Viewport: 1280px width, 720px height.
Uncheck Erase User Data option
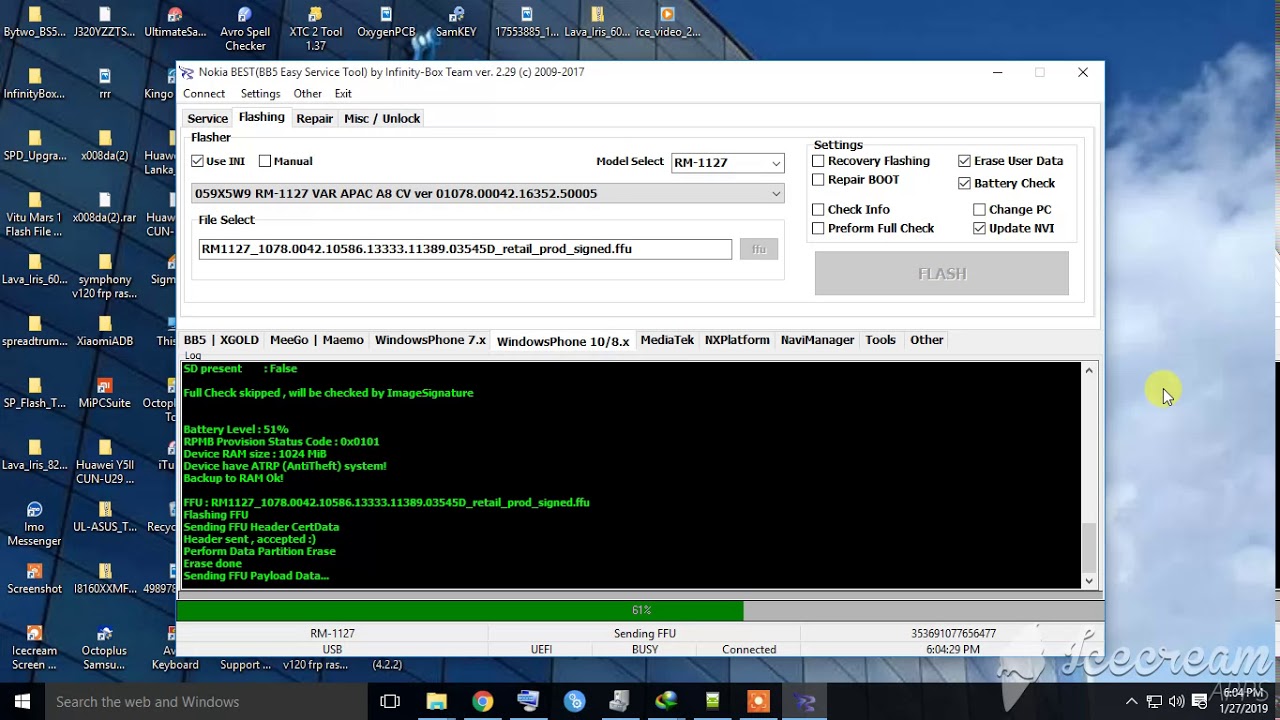pos(964,161)
